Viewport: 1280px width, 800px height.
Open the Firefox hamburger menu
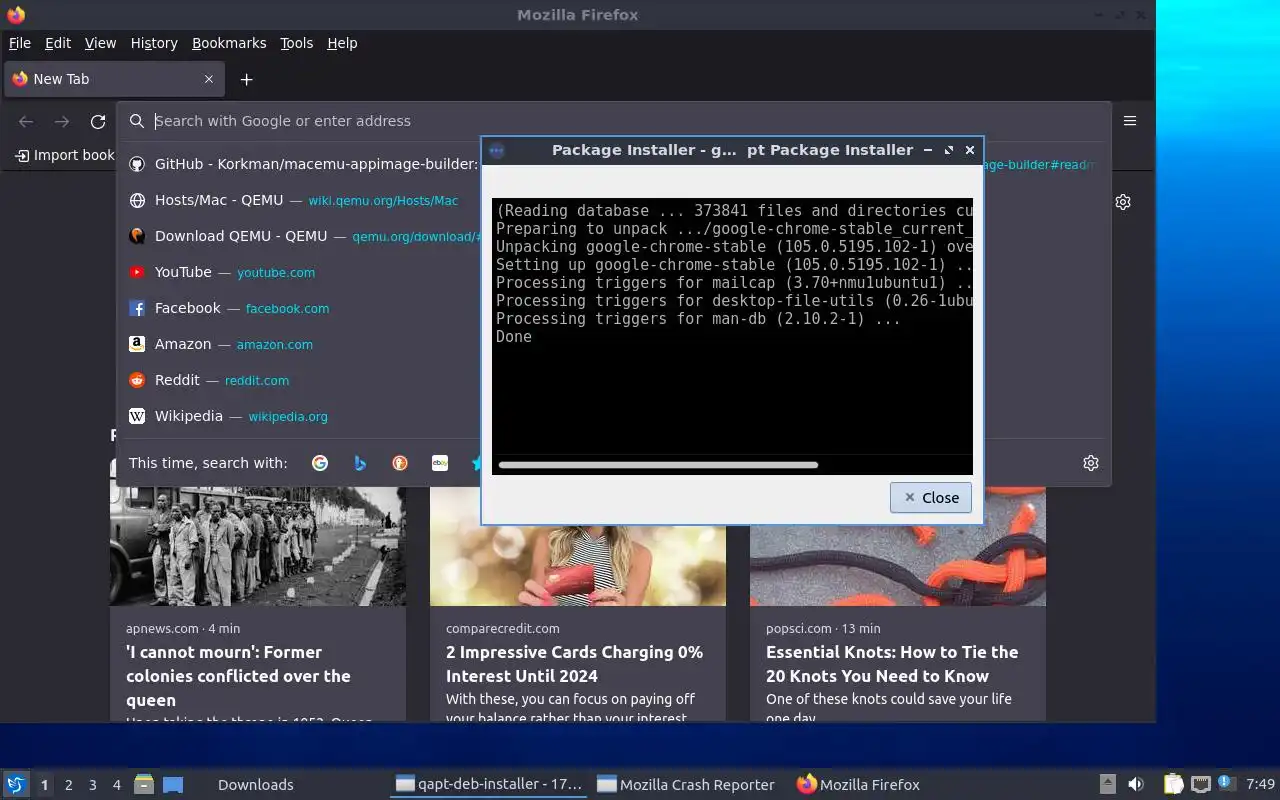pyautogui.click(x=1130, y=121)
